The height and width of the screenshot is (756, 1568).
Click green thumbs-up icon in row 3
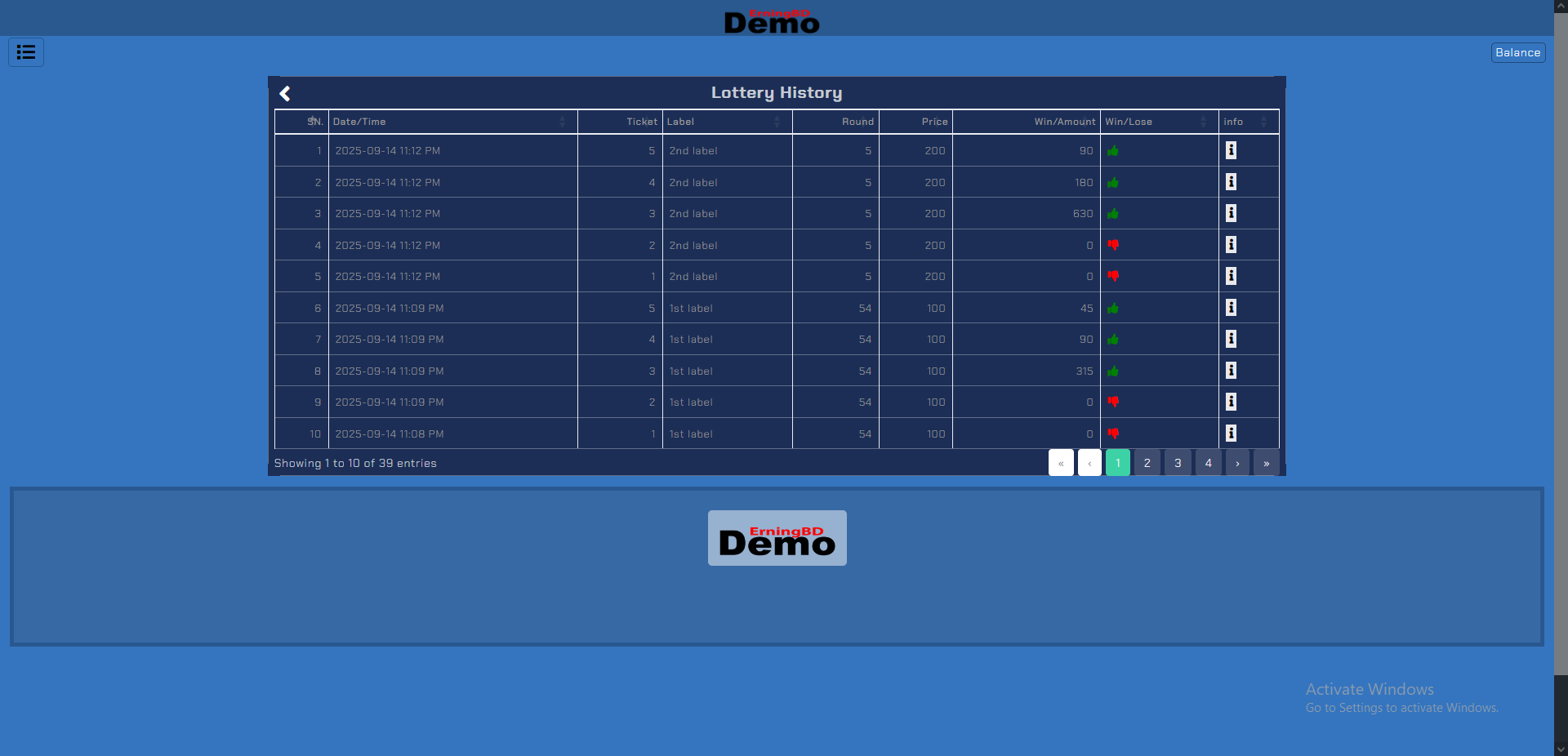[x=1113, y=214]
